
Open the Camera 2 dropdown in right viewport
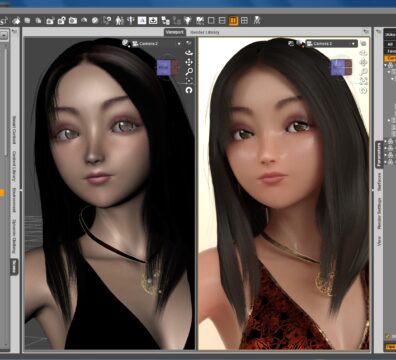click(331, 44)
